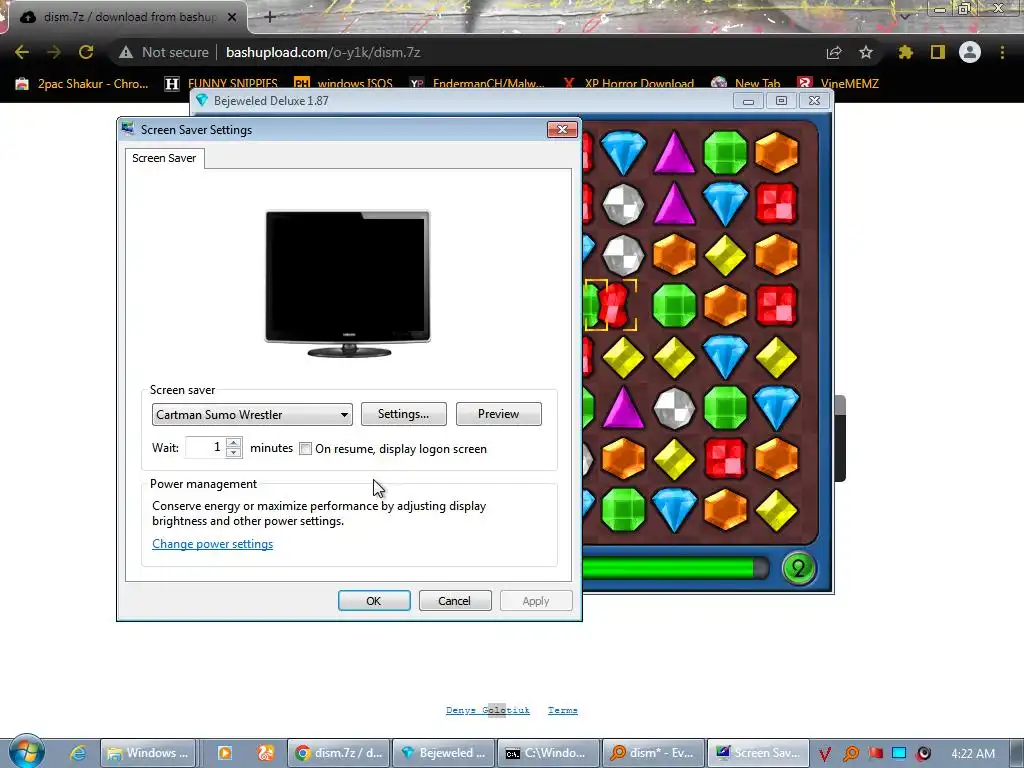Switch to Bejeweled taskbar button
Image resolution: width=1024 pixels, height=768 pixels.
point(443,753)
